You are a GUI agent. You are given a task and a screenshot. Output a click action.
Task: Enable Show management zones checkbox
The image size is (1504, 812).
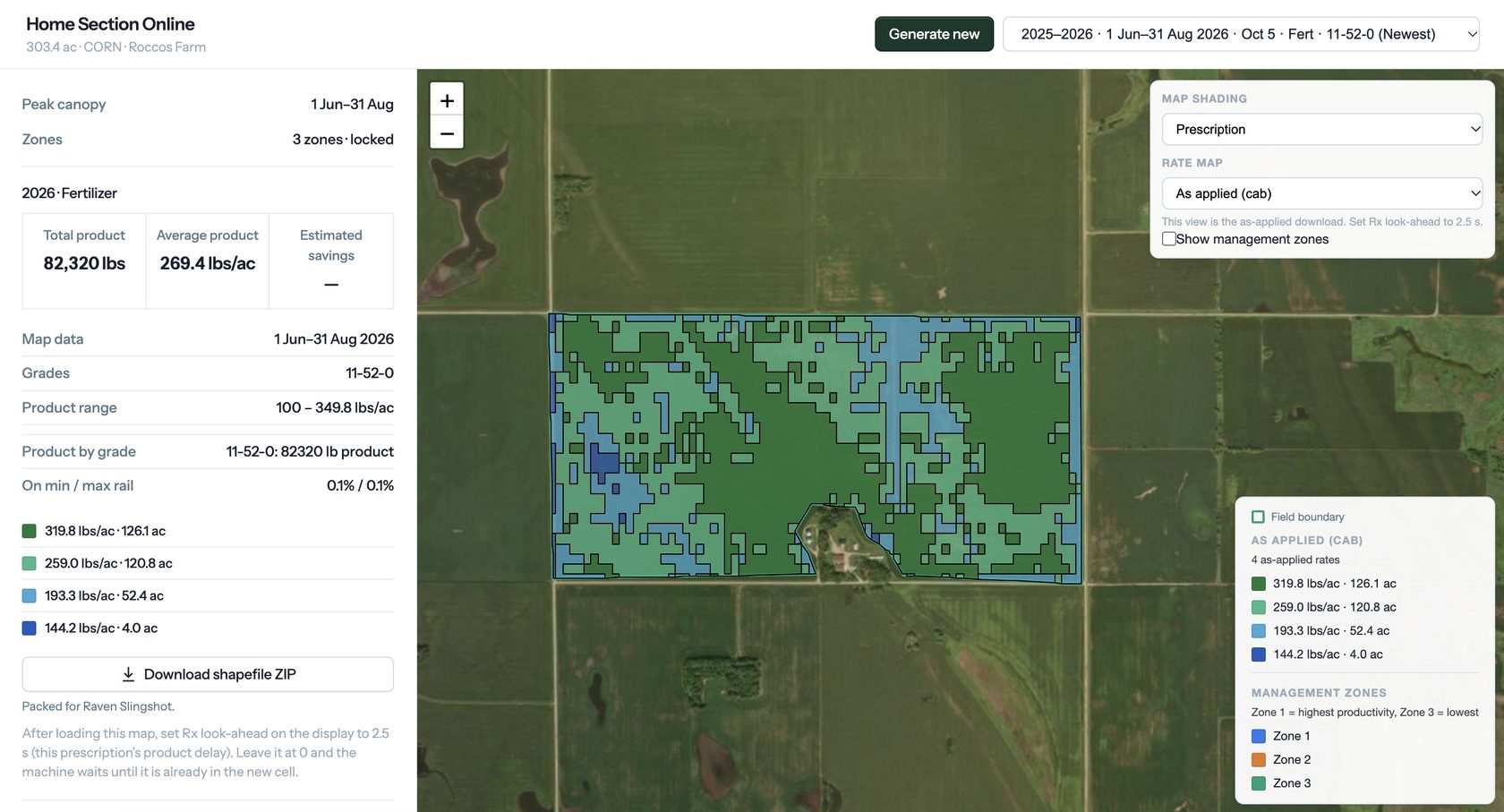(x=1169, y=239)
